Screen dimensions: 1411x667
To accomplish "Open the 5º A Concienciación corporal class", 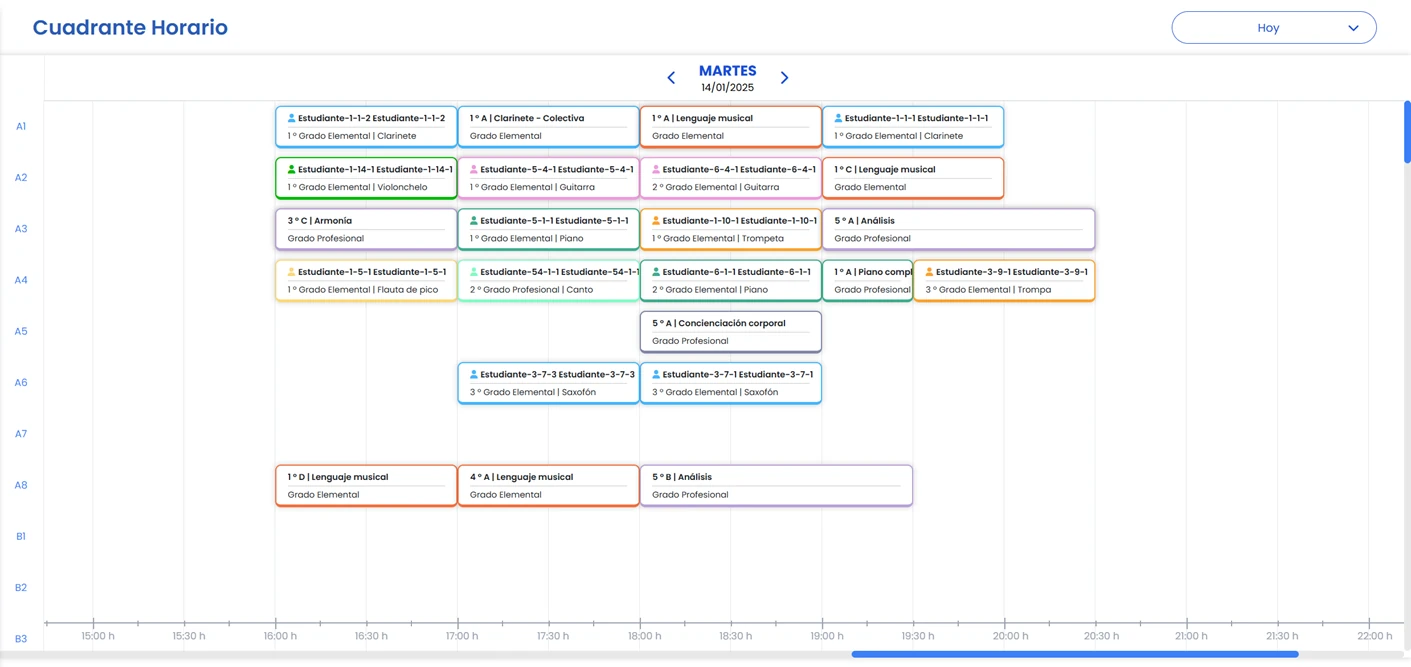I will point(730,332).
